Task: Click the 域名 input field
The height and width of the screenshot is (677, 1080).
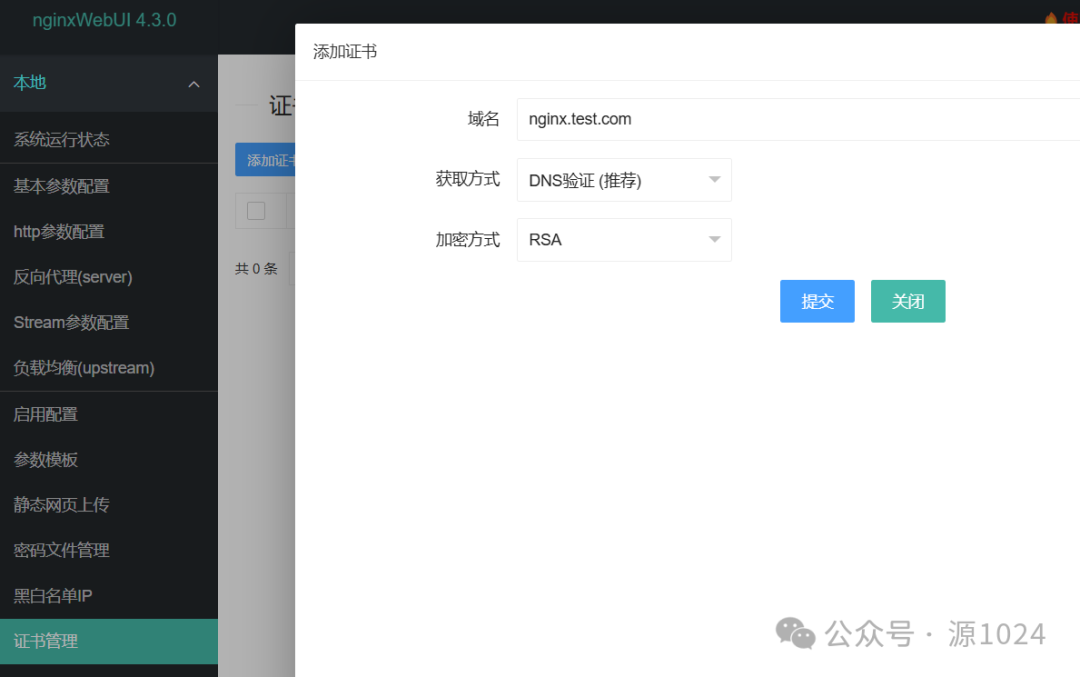Action: point(798,119)
